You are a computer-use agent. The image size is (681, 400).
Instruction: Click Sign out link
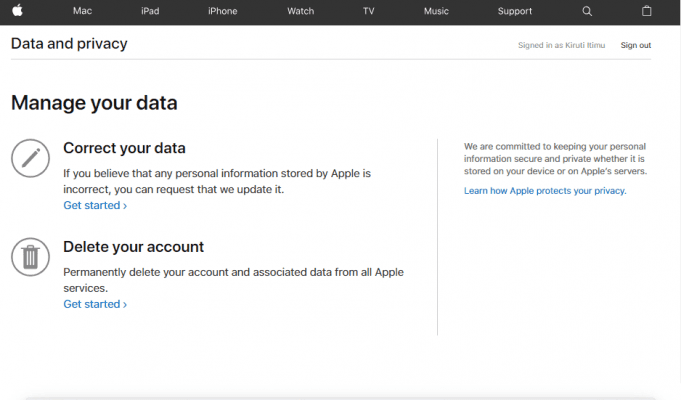(635, 45)
